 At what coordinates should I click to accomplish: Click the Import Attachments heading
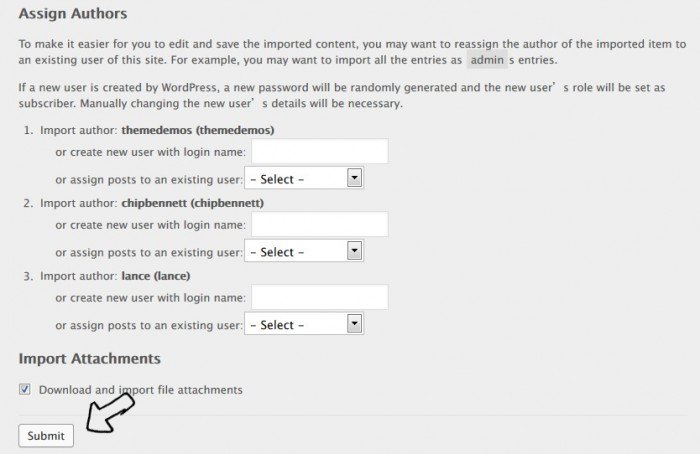90,358
